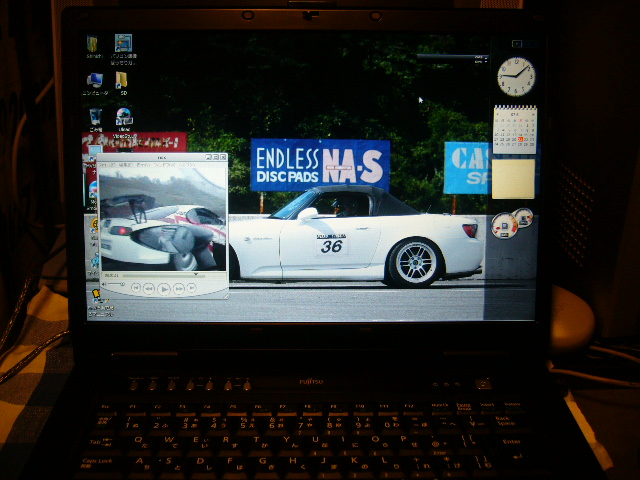
Task: Select the SD folder shortcut icon
Action: (122, 83)
